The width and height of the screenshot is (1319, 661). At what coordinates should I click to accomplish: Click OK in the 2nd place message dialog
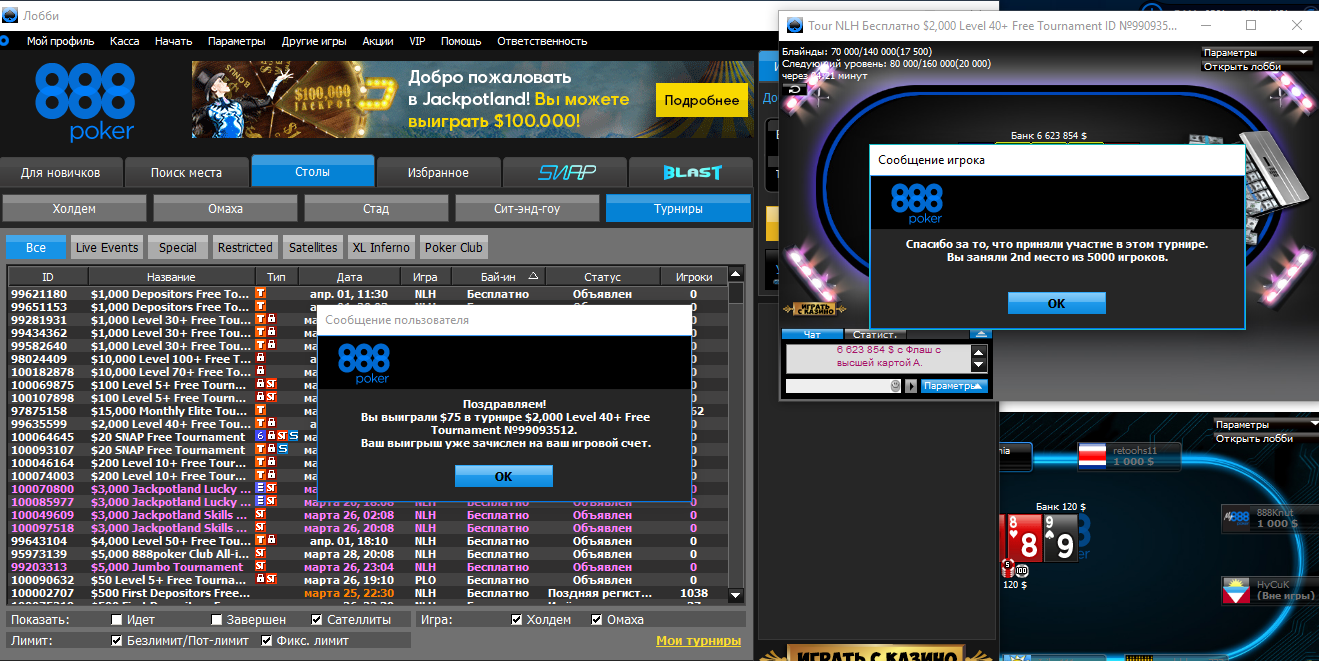(1056, 304)
